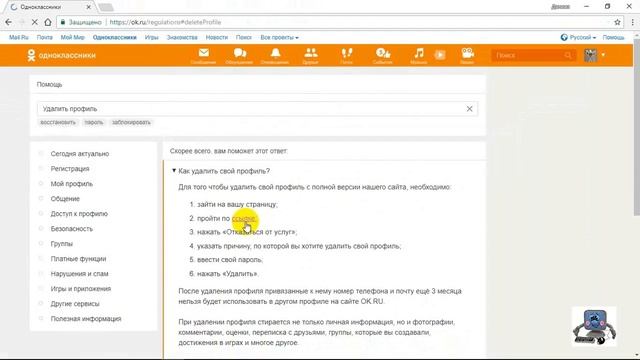Screen dimensions: 640x360
Task: Select the пароль tag
Action: (x=94, y=122)
